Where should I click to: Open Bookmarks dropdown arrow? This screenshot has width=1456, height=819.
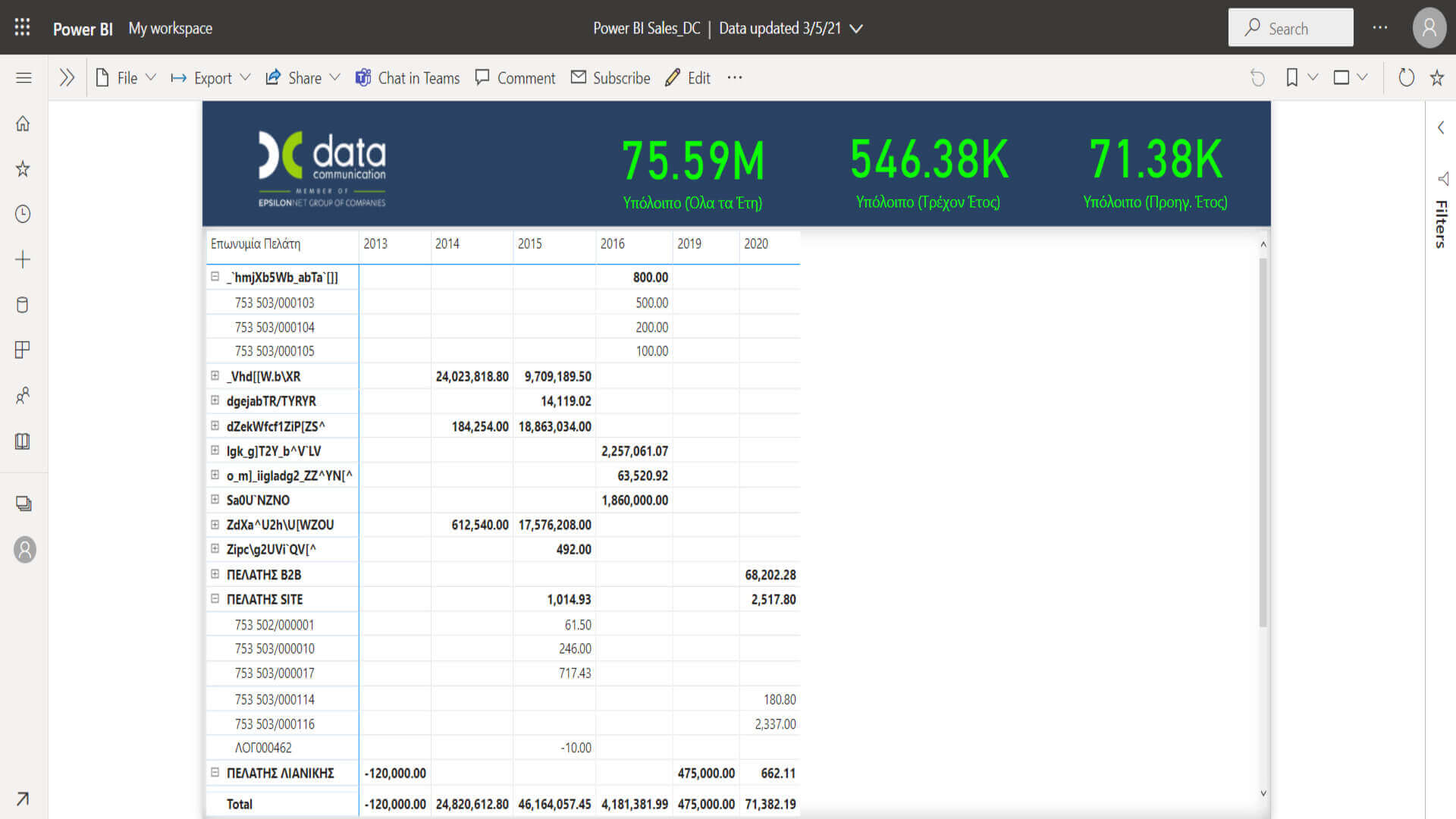coord(1313,77)
